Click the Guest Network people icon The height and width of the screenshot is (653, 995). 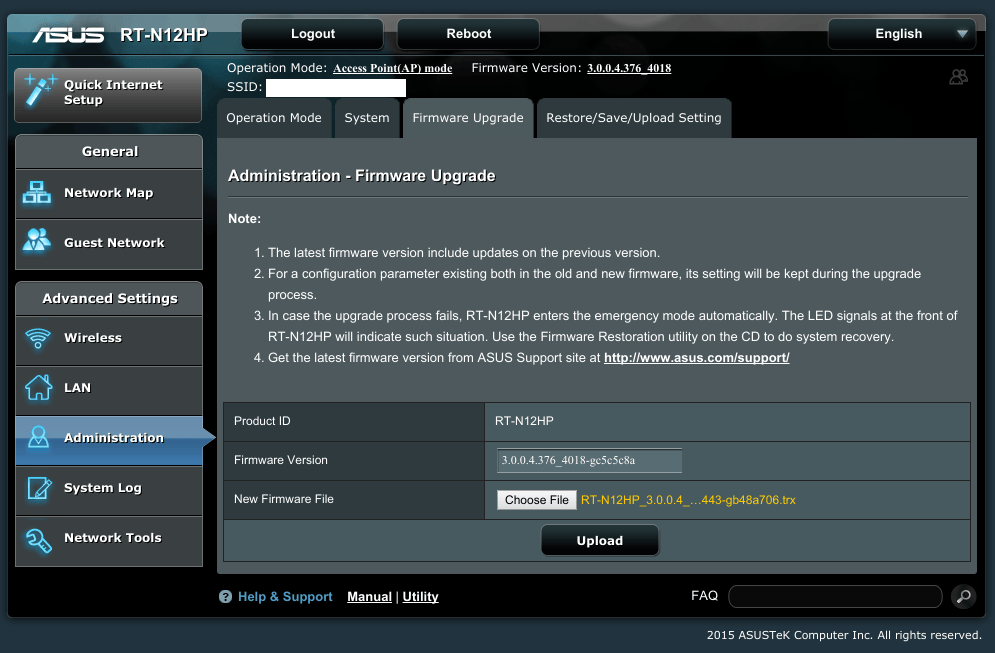click(37, 240)
